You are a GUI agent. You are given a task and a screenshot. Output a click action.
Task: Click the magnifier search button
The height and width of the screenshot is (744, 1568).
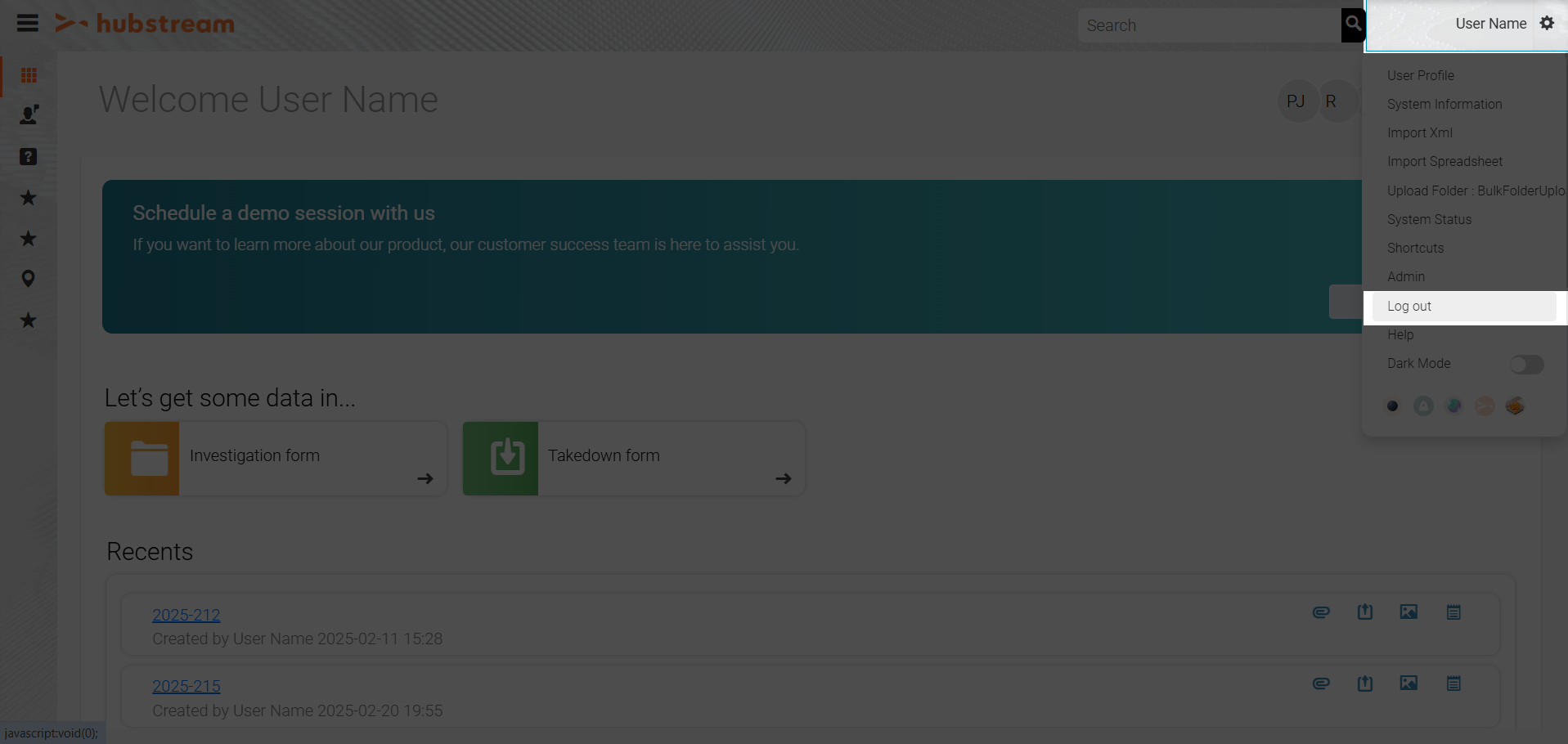(x=1353, y=25)
